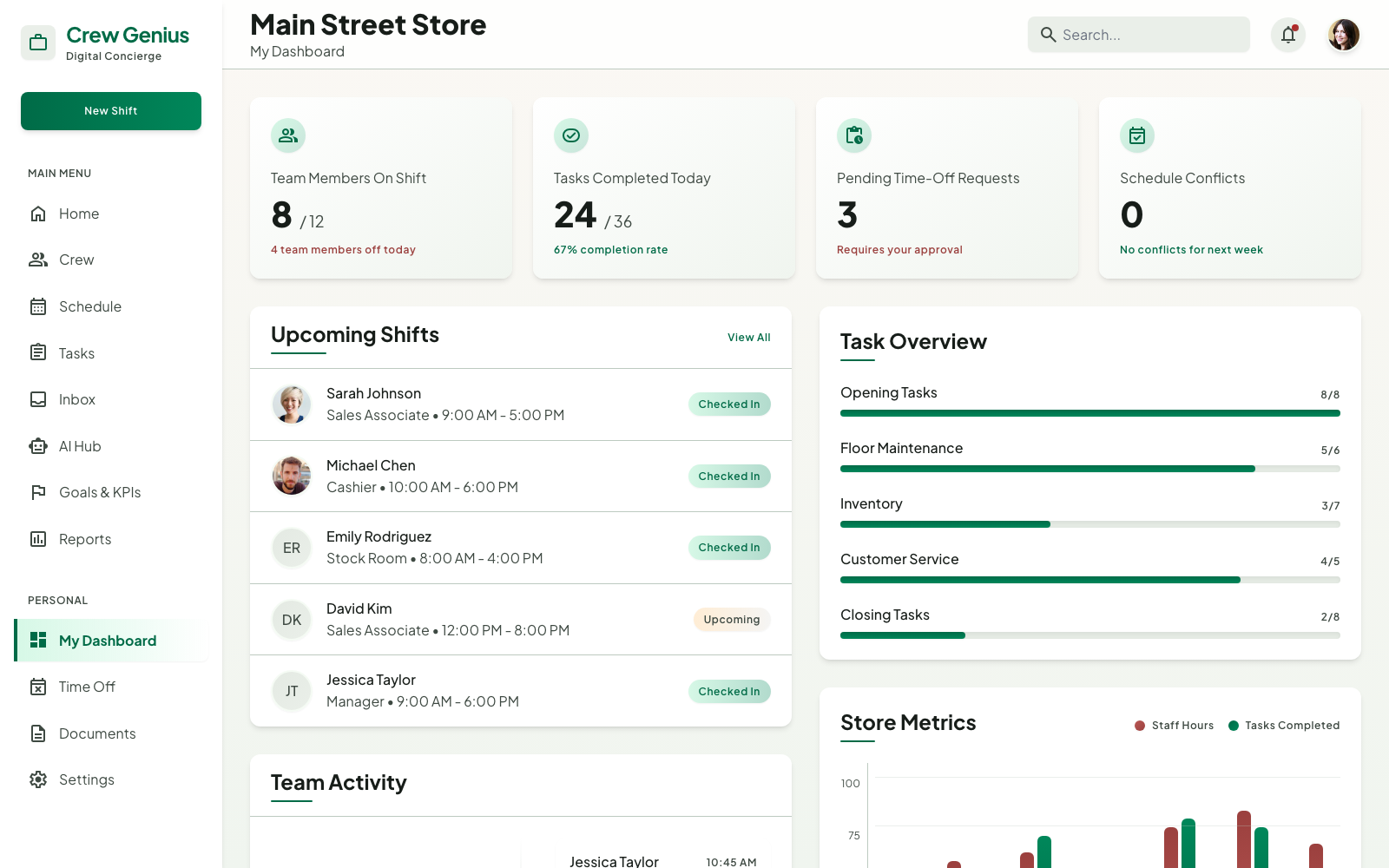Select AI Hub in the sidebar
This screenshot has width=1389, height=868.
[x=111, y=446]
